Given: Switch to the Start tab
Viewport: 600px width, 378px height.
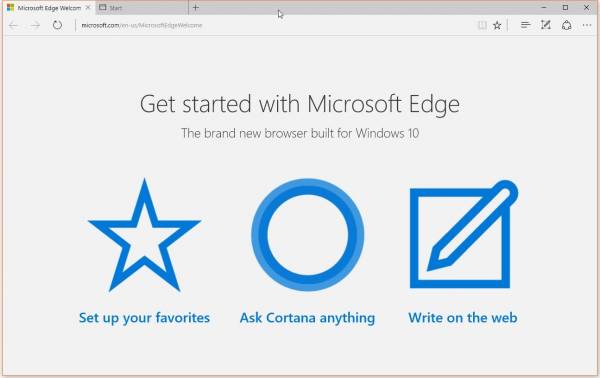Looking at the screenshot, I should click(x=142, y=8).
